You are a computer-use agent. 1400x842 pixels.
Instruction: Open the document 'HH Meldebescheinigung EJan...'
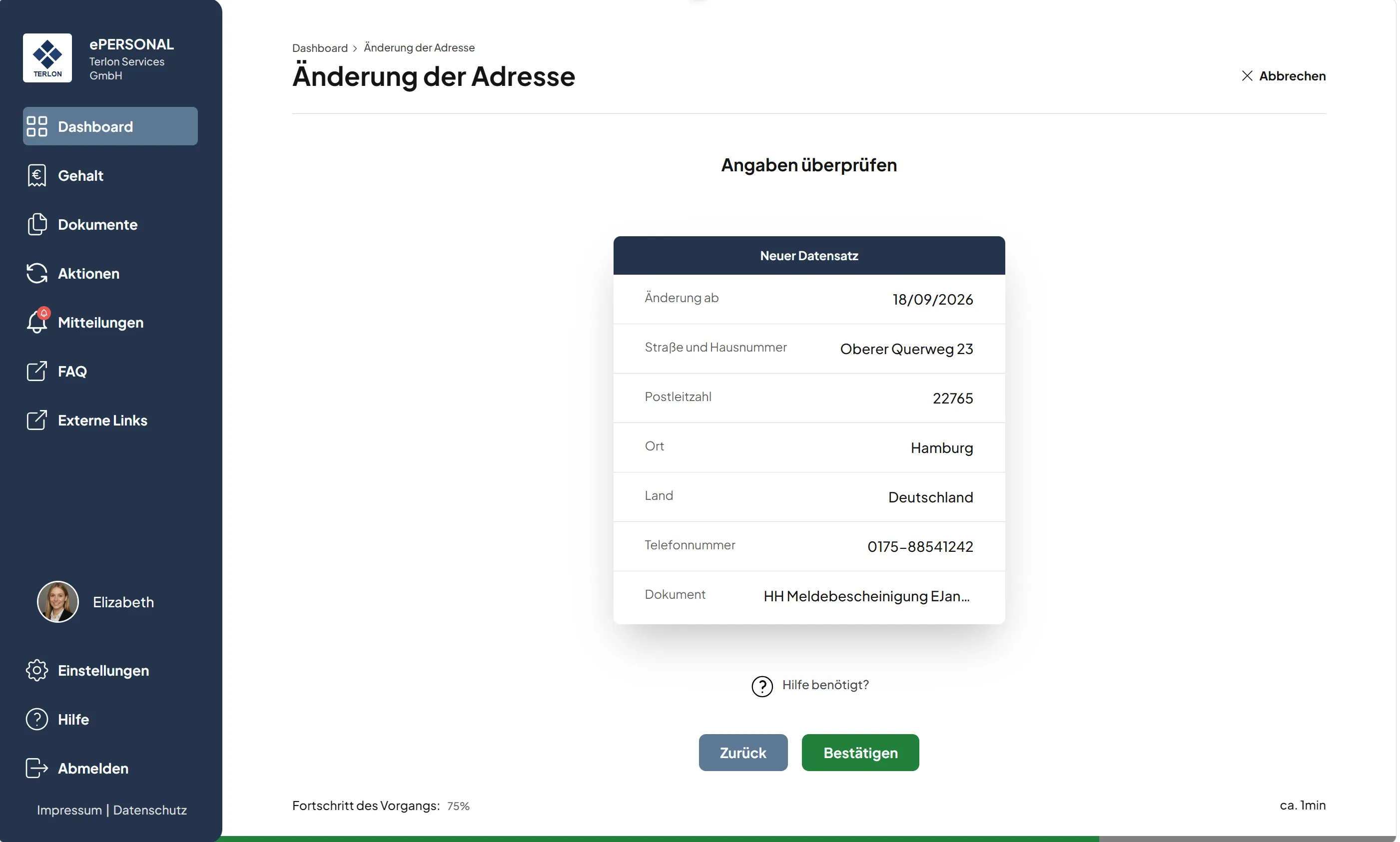[x=866, y=596]
